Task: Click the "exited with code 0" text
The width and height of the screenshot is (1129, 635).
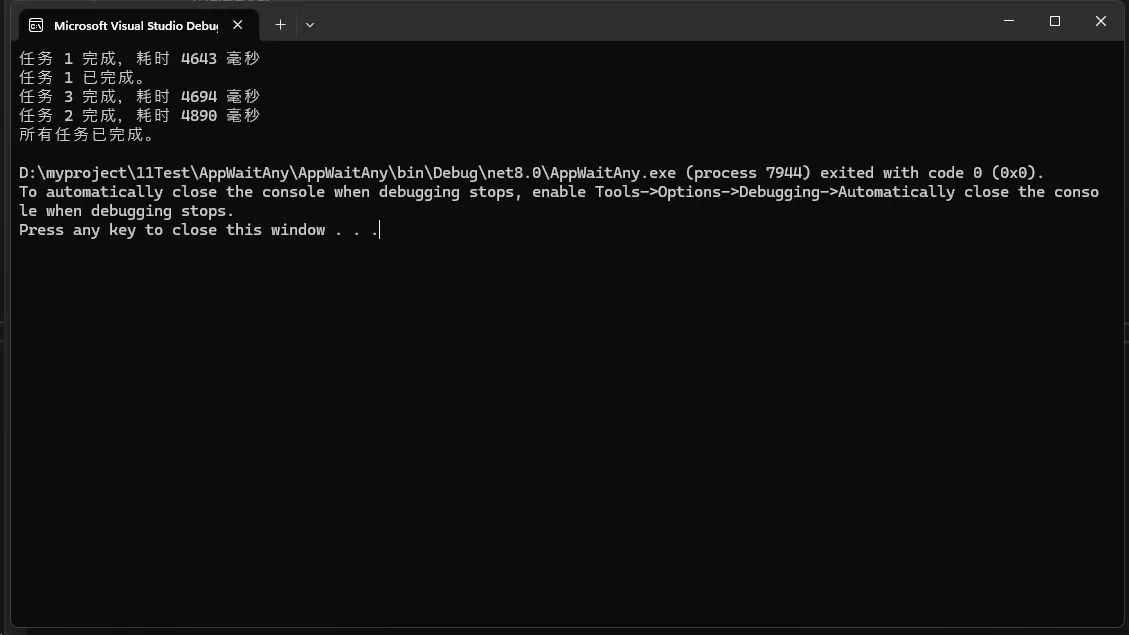Action: tap(900, 173)
